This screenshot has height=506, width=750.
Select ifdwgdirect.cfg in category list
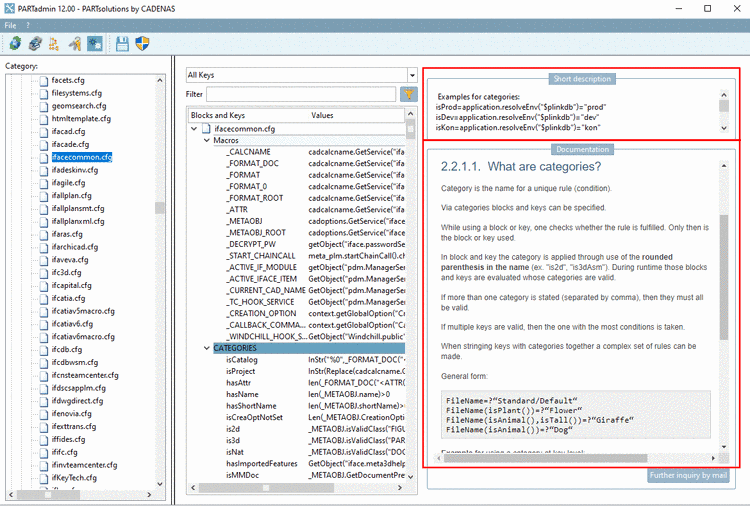point(77,401)
